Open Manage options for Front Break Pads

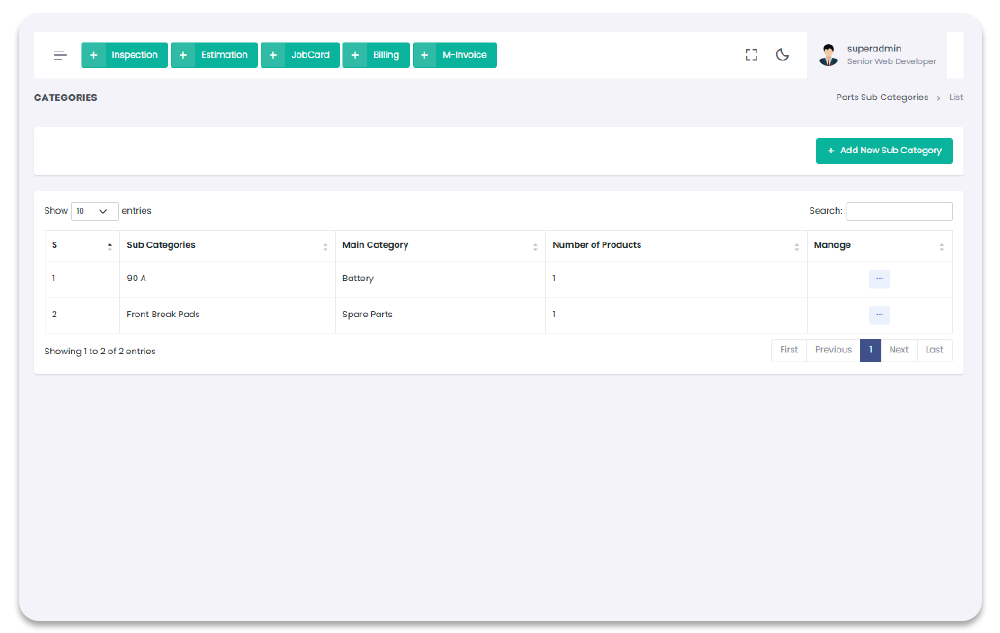879,315
